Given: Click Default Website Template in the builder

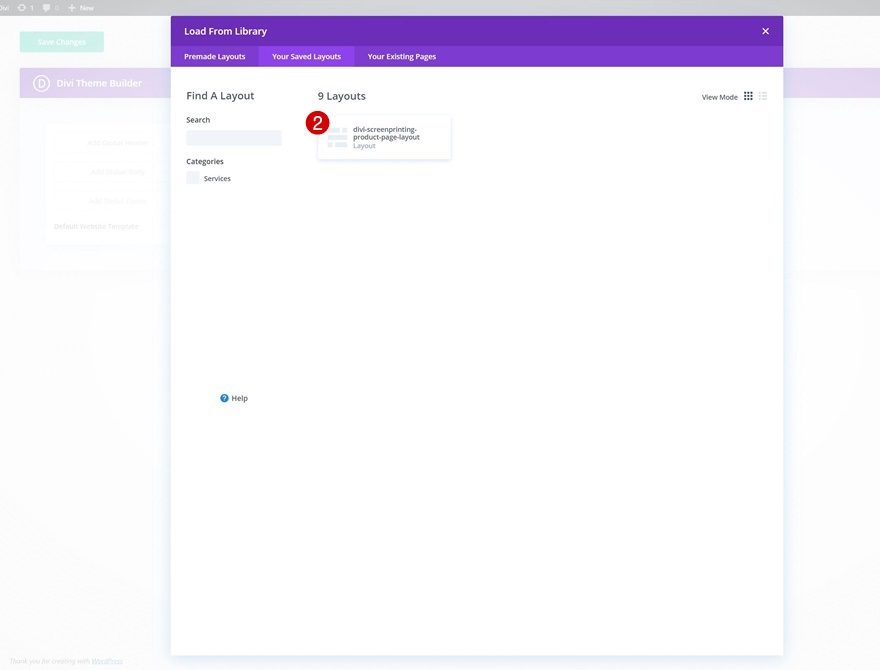Looking at the screenshot, I should click(x=95, y=224).
